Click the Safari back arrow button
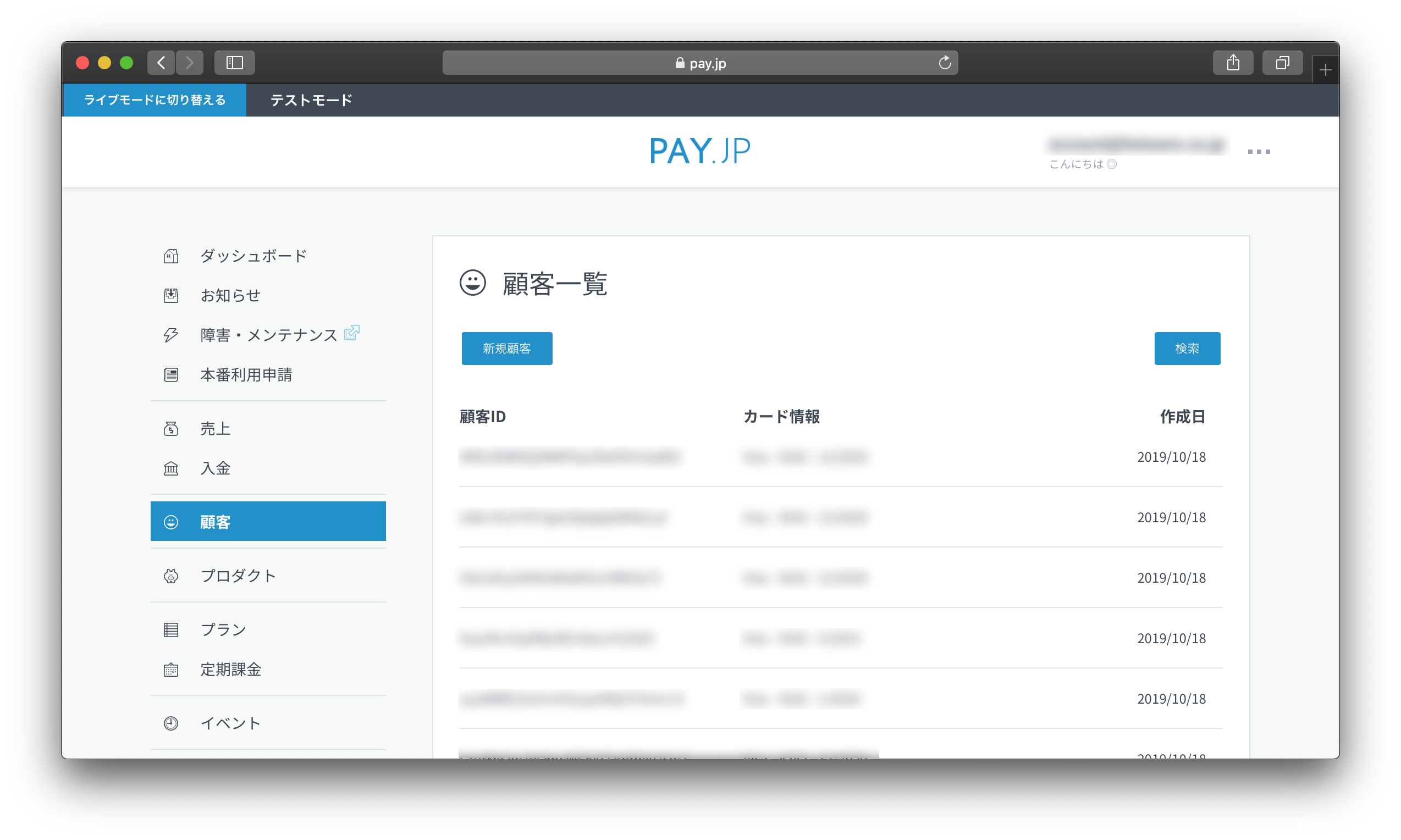The height and width of the screenshot is (840, 1401). click(x=161, y=62)
